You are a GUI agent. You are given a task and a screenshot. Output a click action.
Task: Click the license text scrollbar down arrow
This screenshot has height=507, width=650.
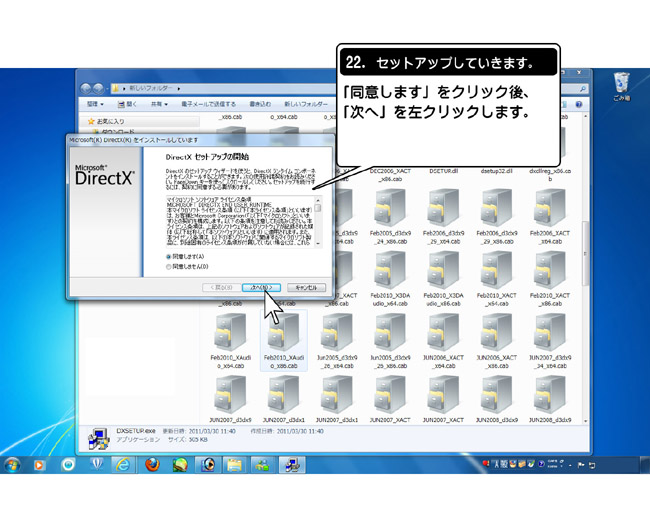[x=318, y=244]
